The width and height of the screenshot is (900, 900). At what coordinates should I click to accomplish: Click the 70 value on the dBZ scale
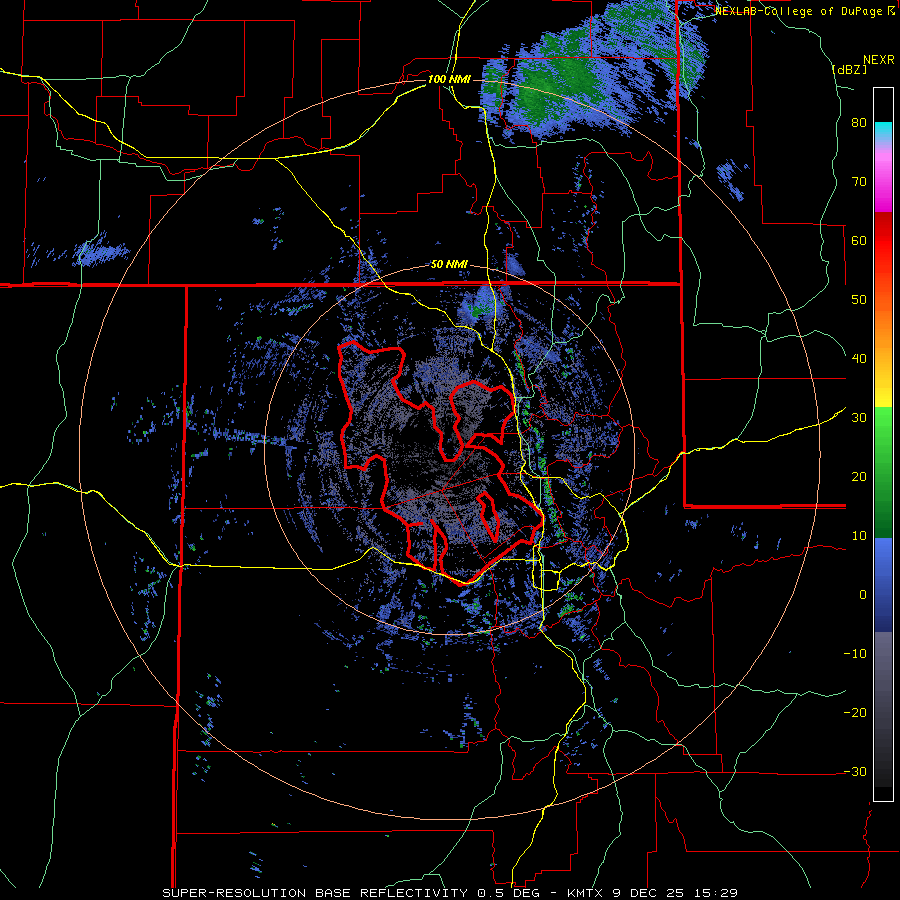(x=859, y=181)
